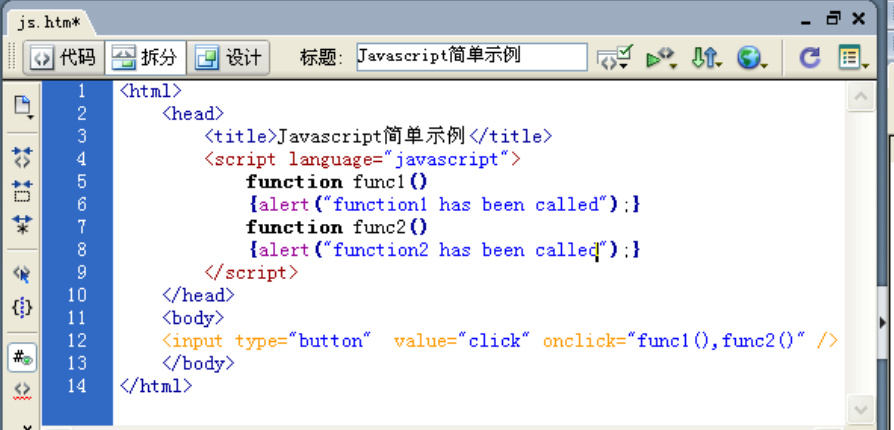Click the scroll up arrow of code pane
The height and width of the screenshot is (430, 894).
(x=860, y=96)
